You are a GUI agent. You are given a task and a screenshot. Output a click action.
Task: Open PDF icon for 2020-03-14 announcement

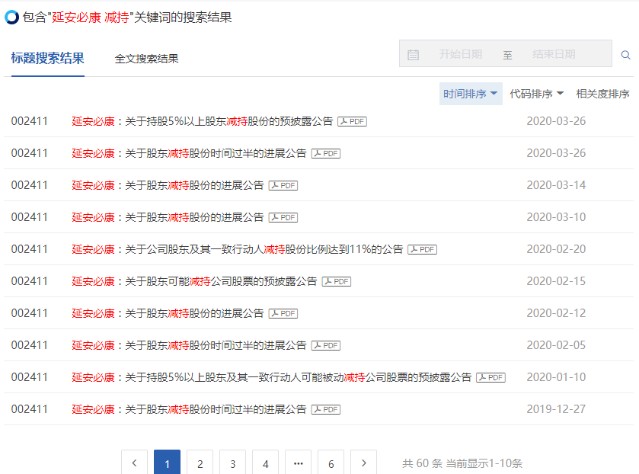(x=283, y=185)
